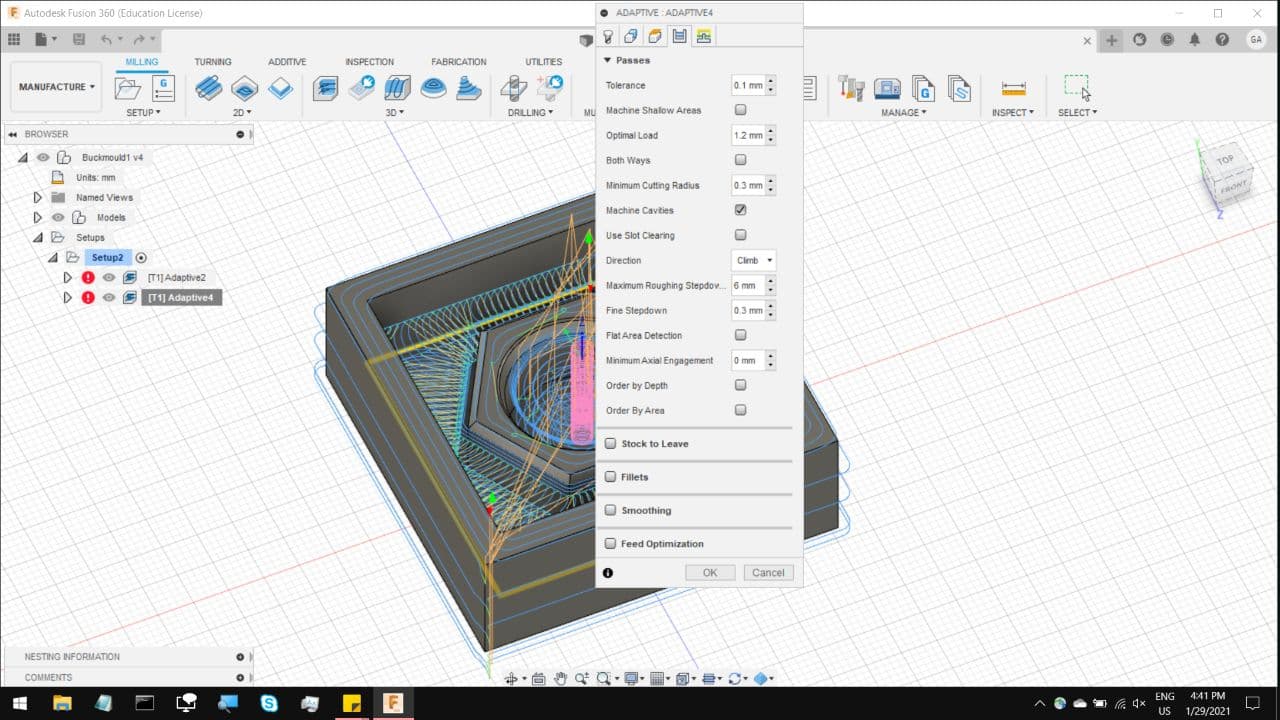
Task: Uncheck the Machine Cavities checkbox
Action: point(740,210)
